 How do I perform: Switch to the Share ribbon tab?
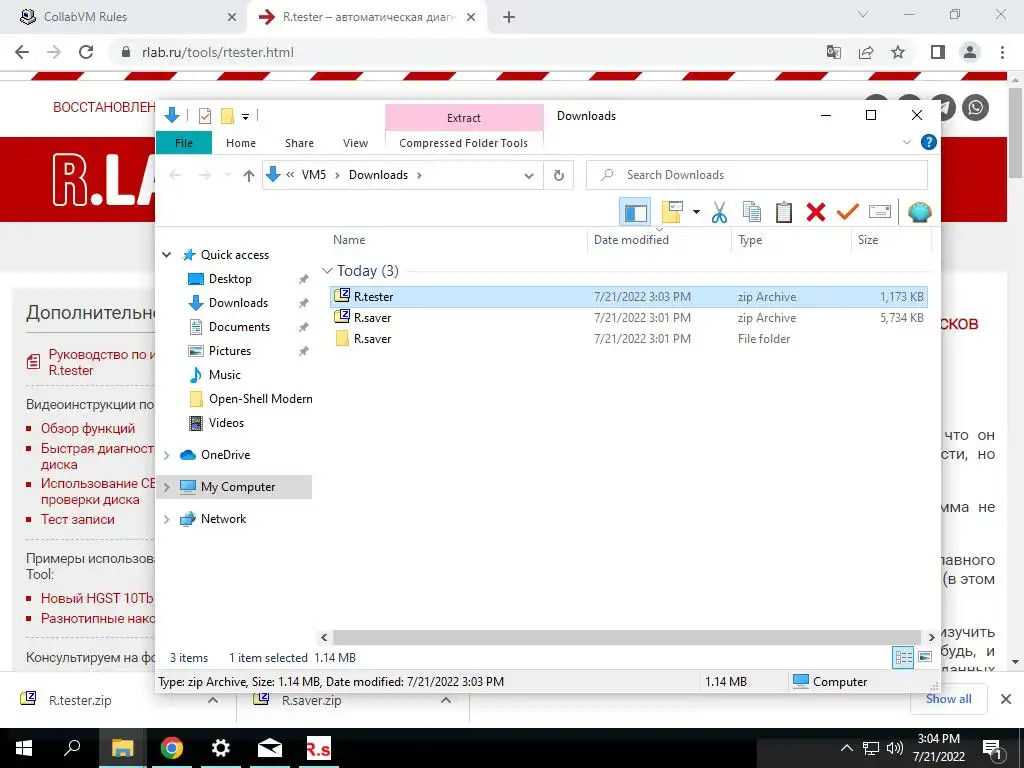pos(299,143)
